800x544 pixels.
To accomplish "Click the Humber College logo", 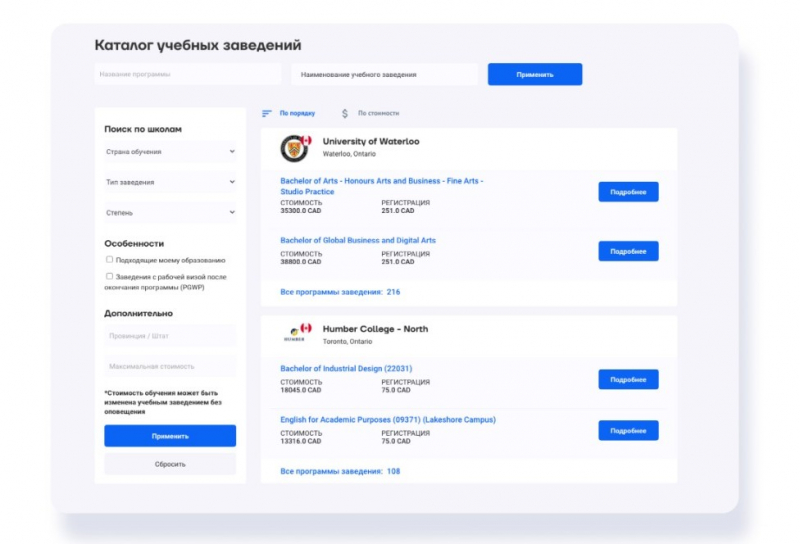I will coord(294,335).
